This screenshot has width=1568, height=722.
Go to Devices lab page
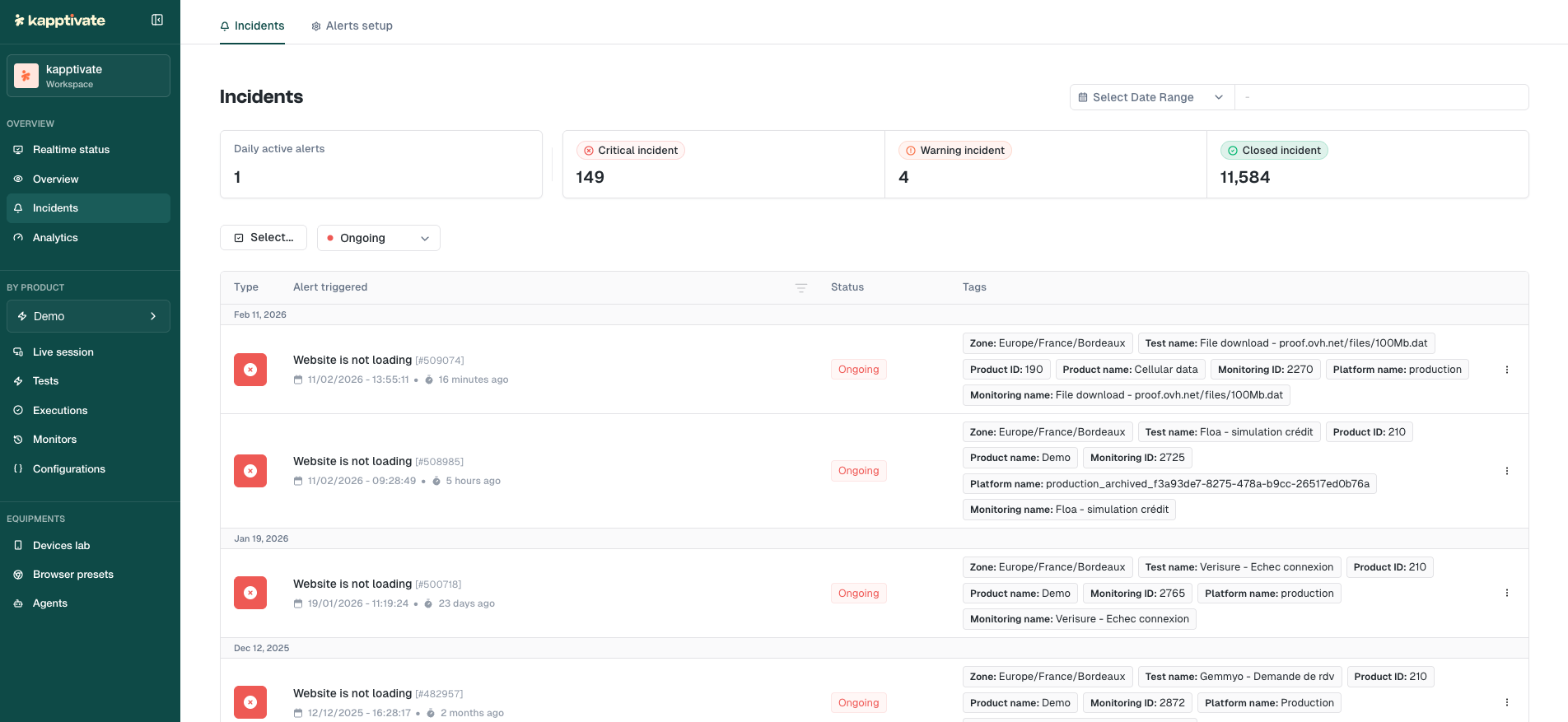[61, 546]
